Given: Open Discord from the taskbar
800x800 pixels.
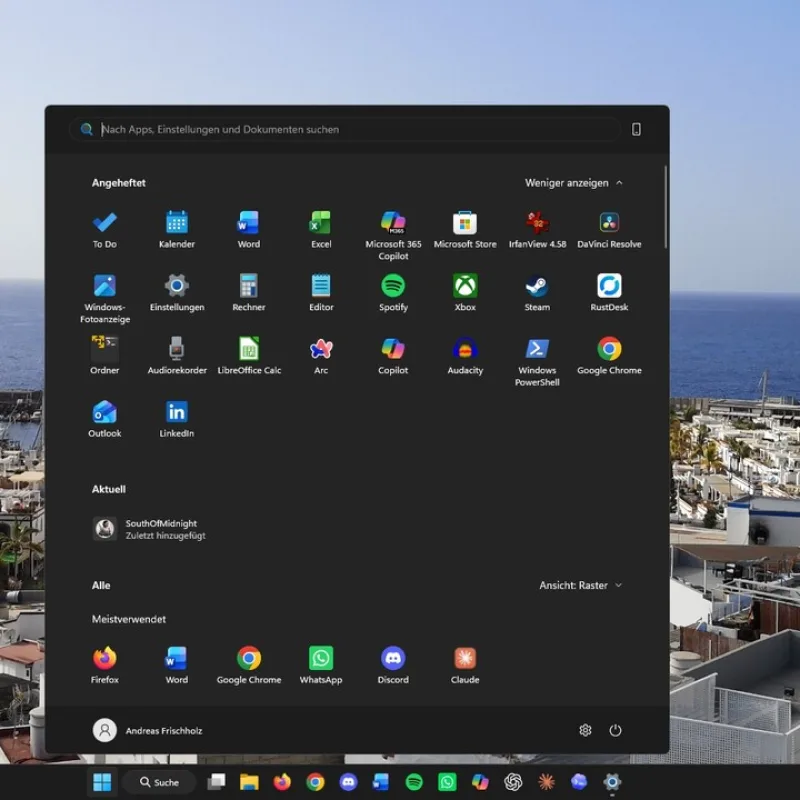Looking at the screenshot, I should tap(348, 782).
